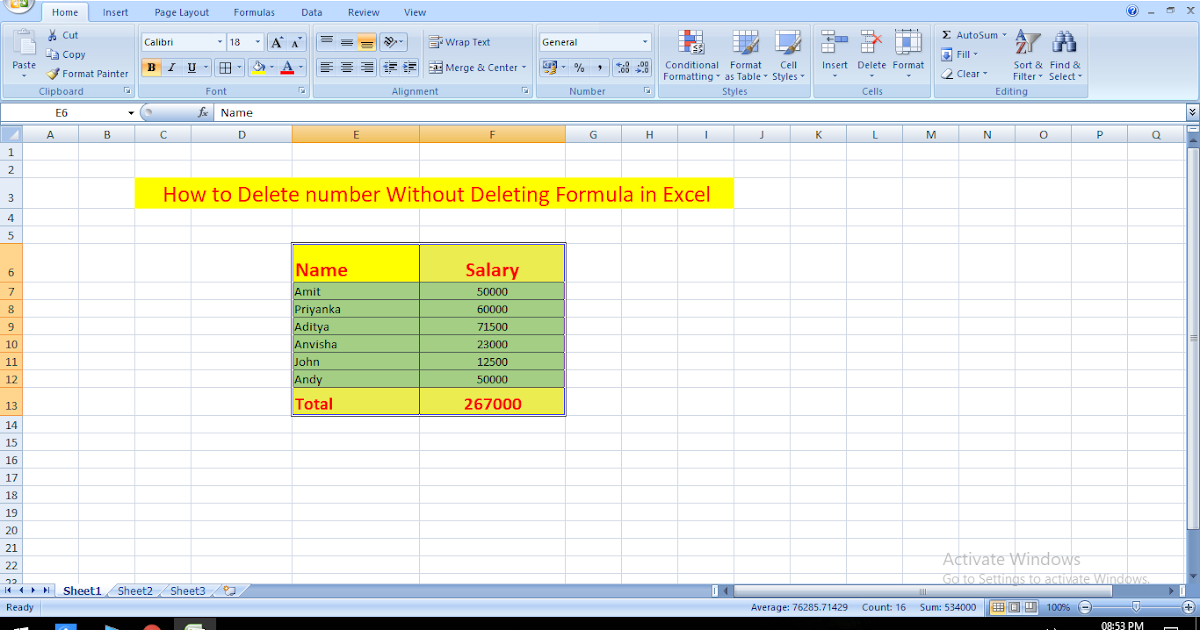
Task: Switch to the Data tab
Action: point(312,12)
